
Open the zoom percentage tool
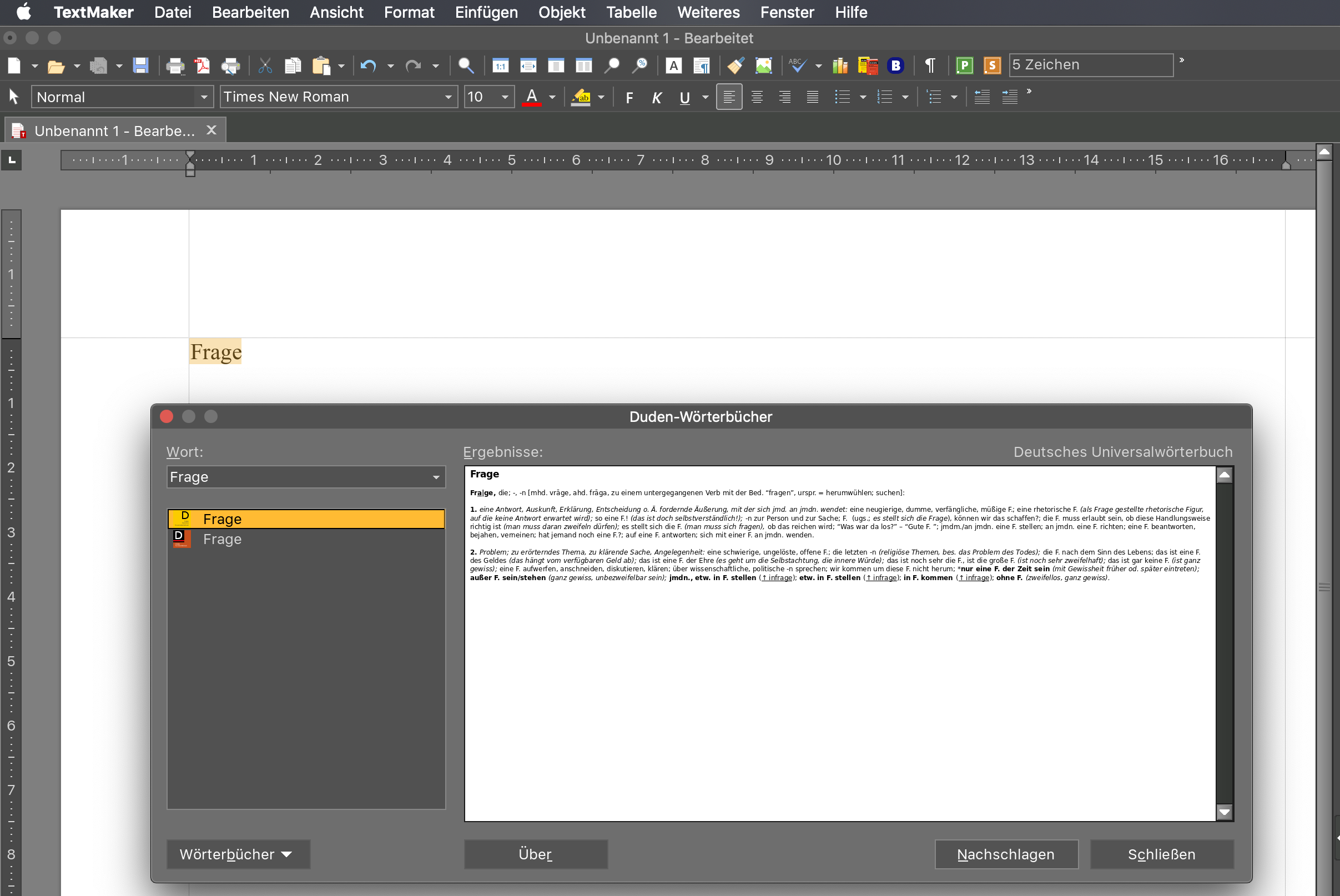[639, 66]
